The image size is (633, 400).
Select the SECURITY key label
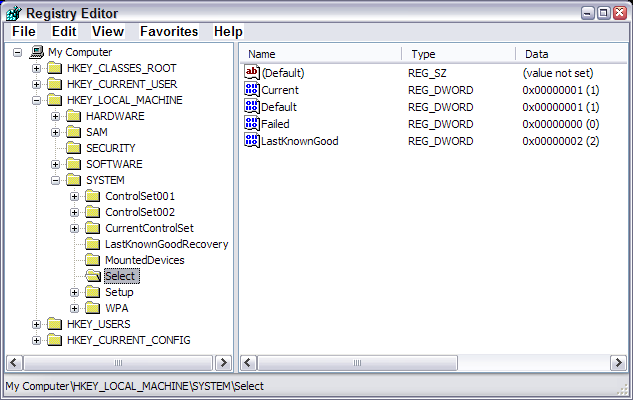[x=111, y=149]
